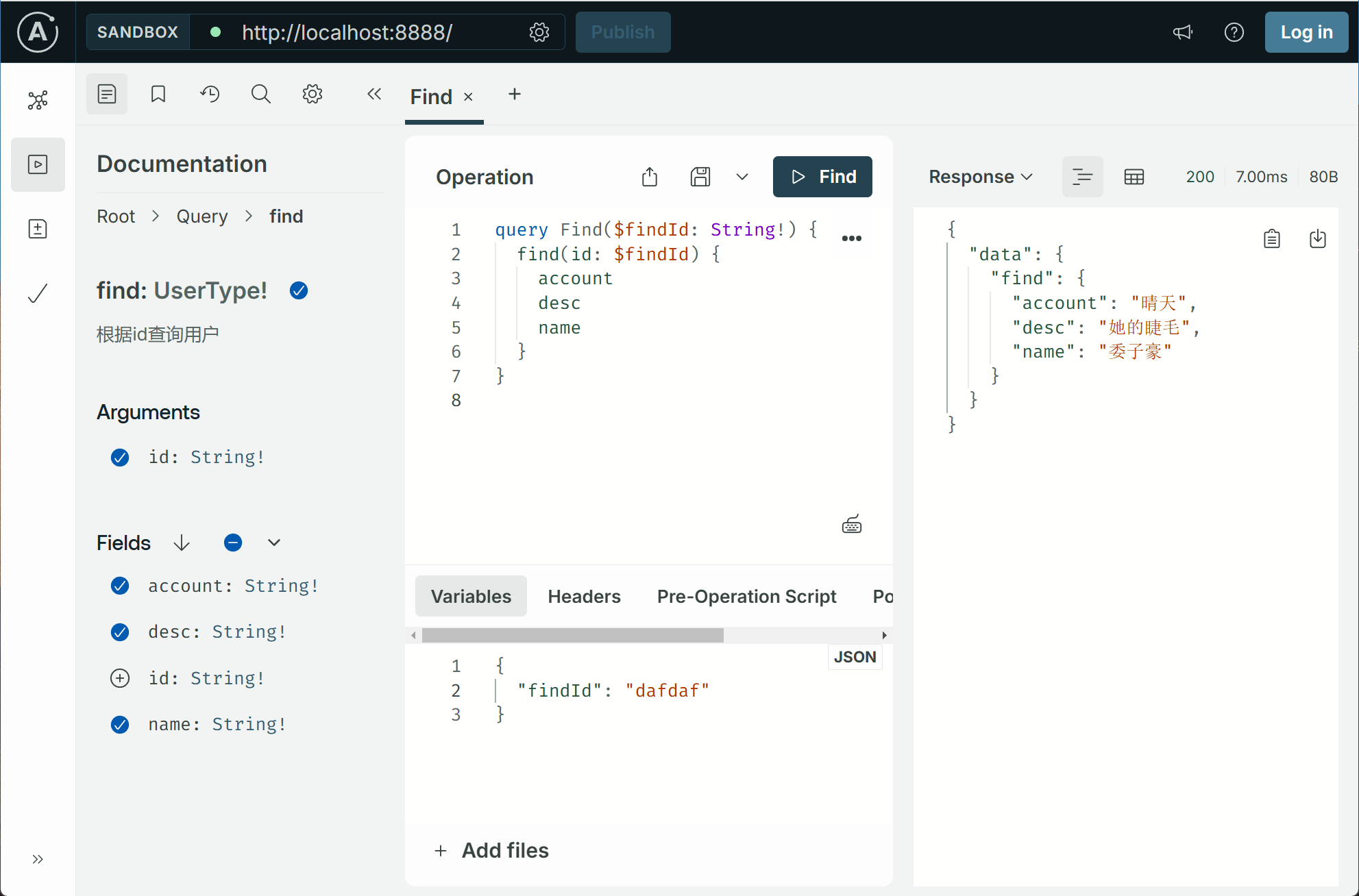Uncheck the name field
This screenshot has height=896, width=1359.
(120, 724)
